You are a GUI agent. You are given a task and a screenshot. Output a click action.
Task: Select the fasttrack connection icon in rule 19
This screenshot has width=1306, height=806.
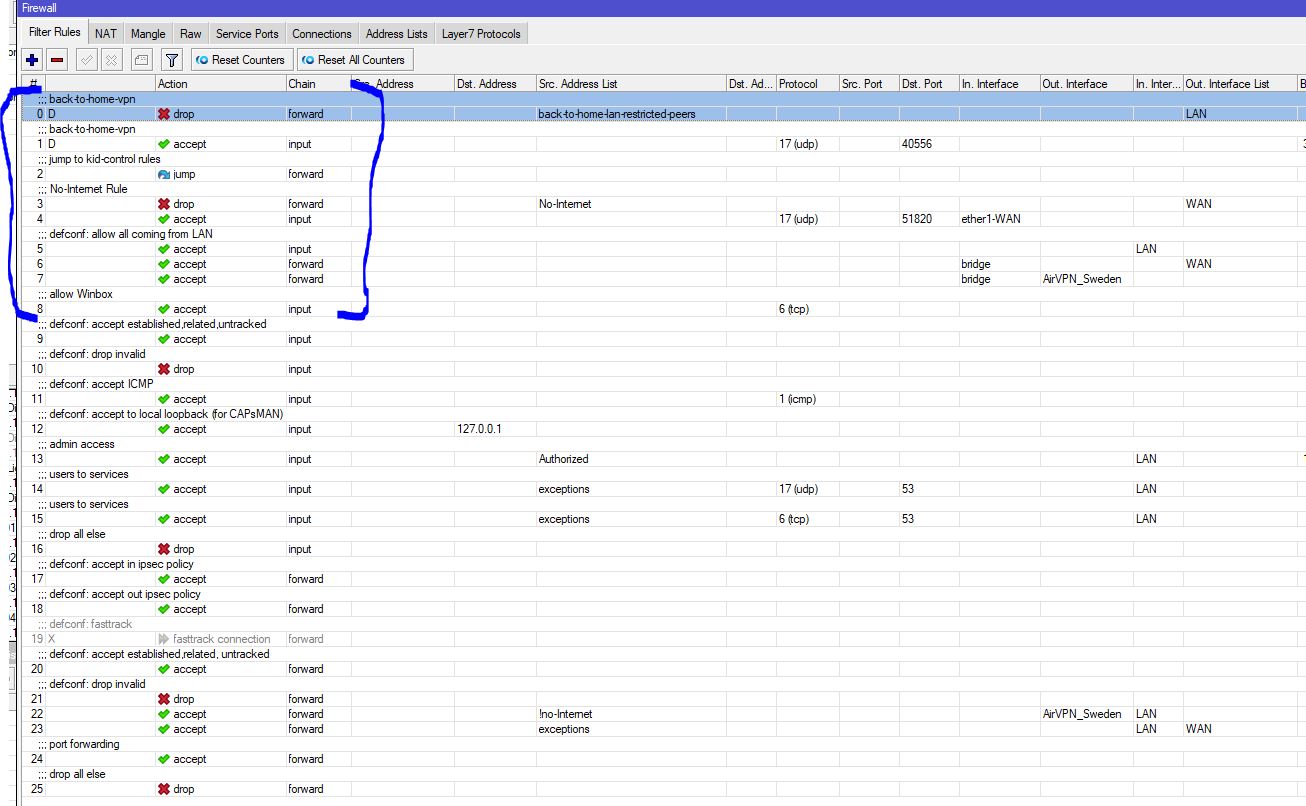pos(164,639)
